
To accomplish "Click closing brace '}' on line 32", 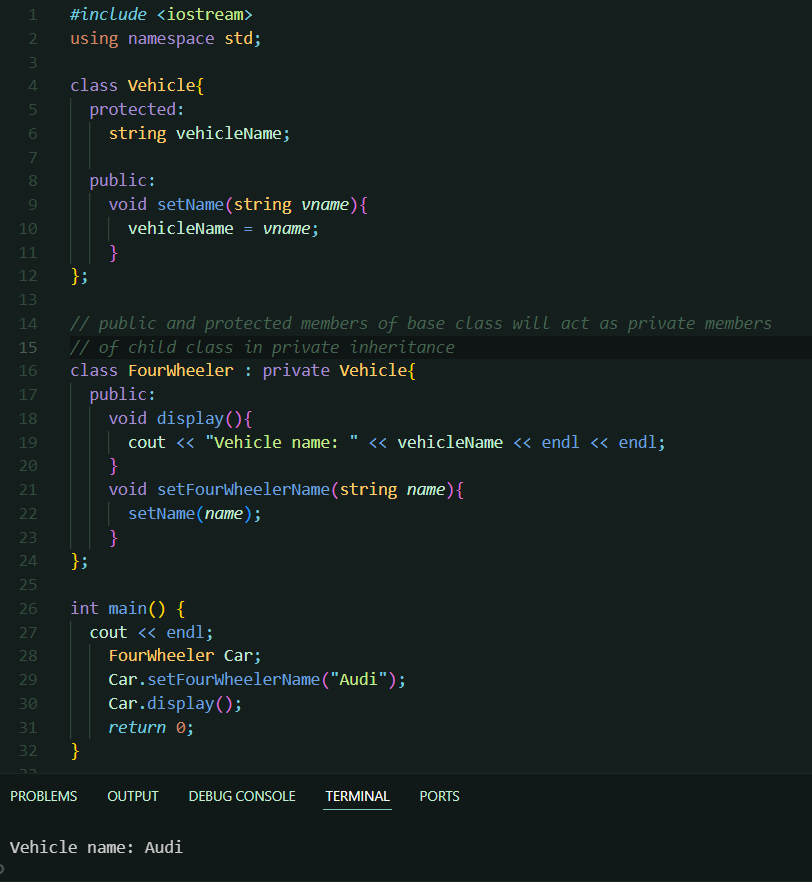I will coord(75,752).
